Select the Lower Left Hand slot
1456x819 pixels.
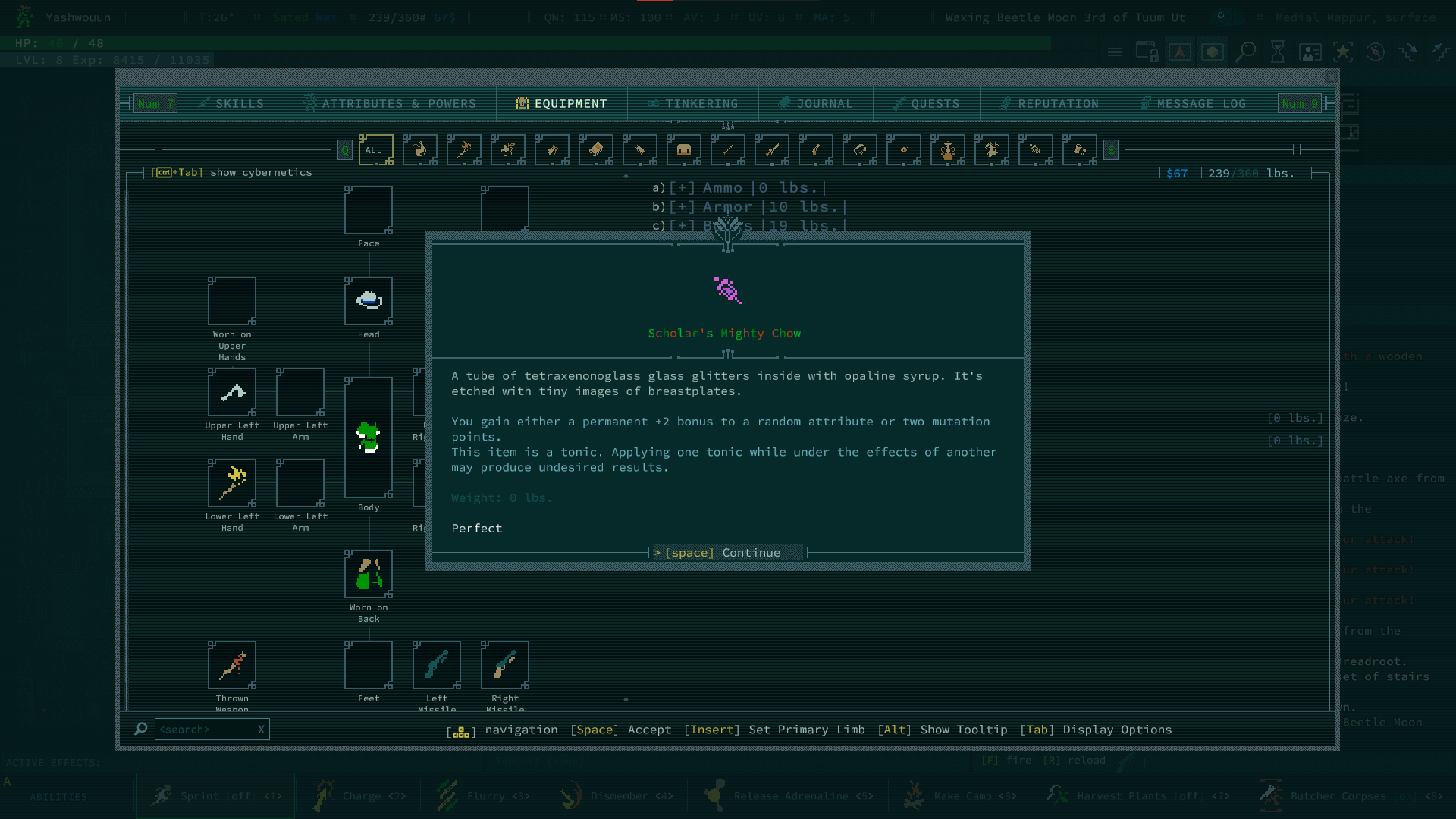tap(232, 483)
